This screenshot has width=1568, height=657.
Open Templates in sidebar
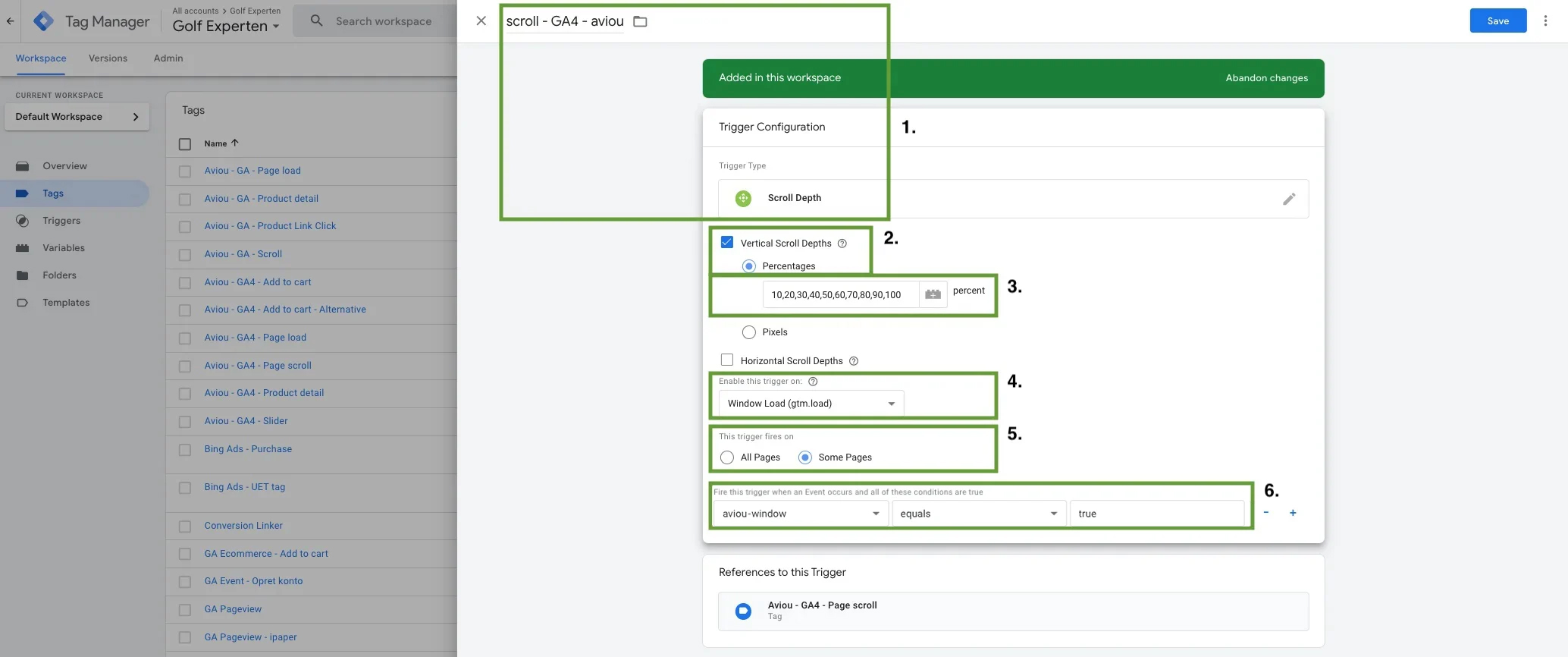[x=66, y=303]
